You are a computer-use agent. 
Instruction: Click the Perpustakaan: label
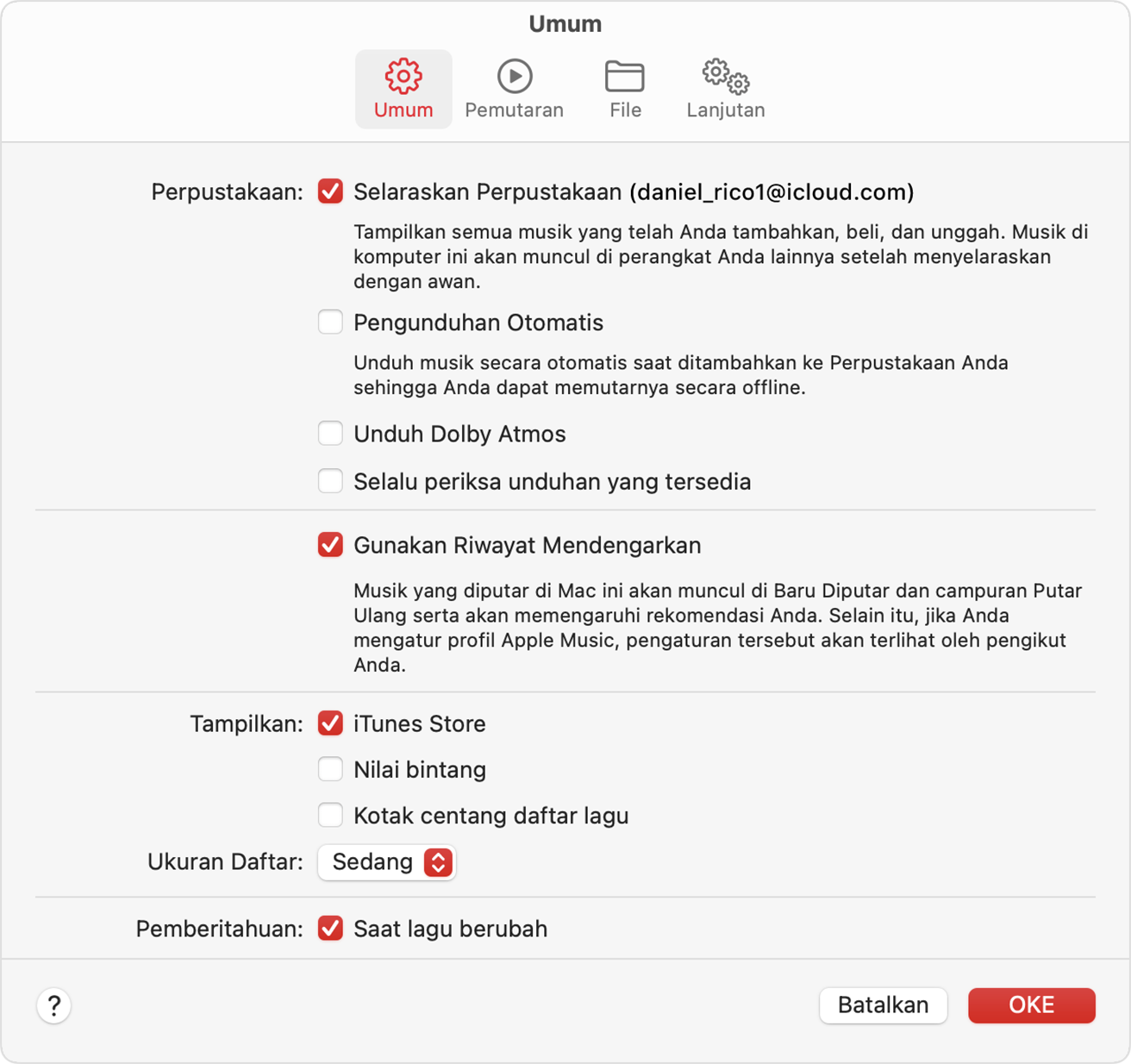227,192
